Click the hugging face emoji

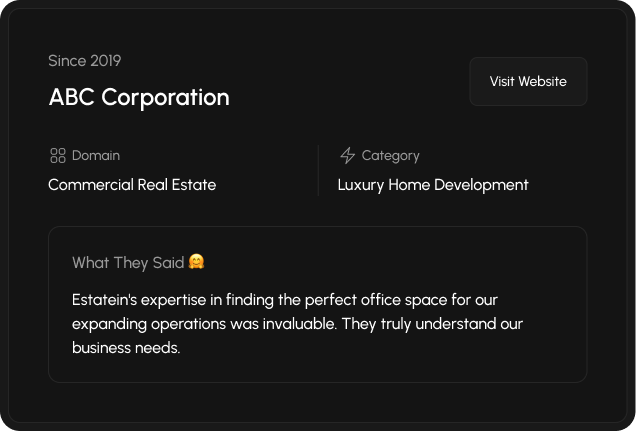point(197,262)
